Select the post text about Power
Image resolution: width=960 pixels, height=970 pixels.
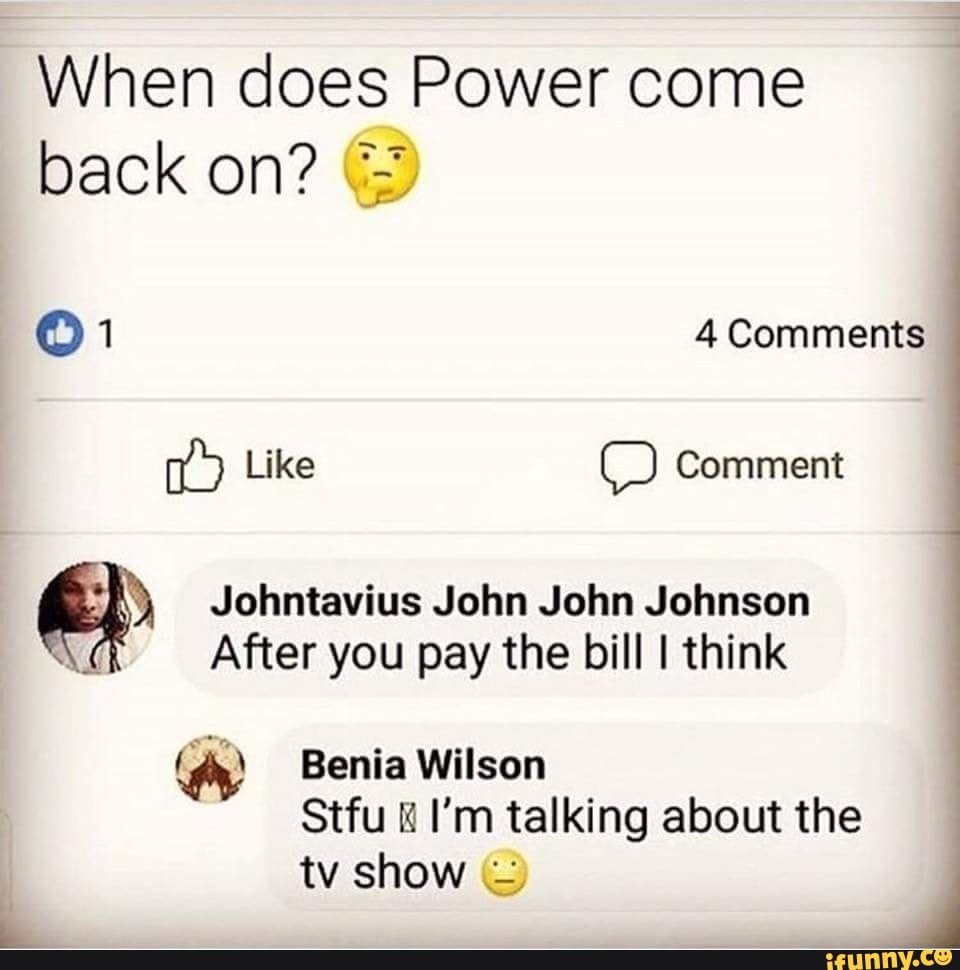click(x=422, y=129)
